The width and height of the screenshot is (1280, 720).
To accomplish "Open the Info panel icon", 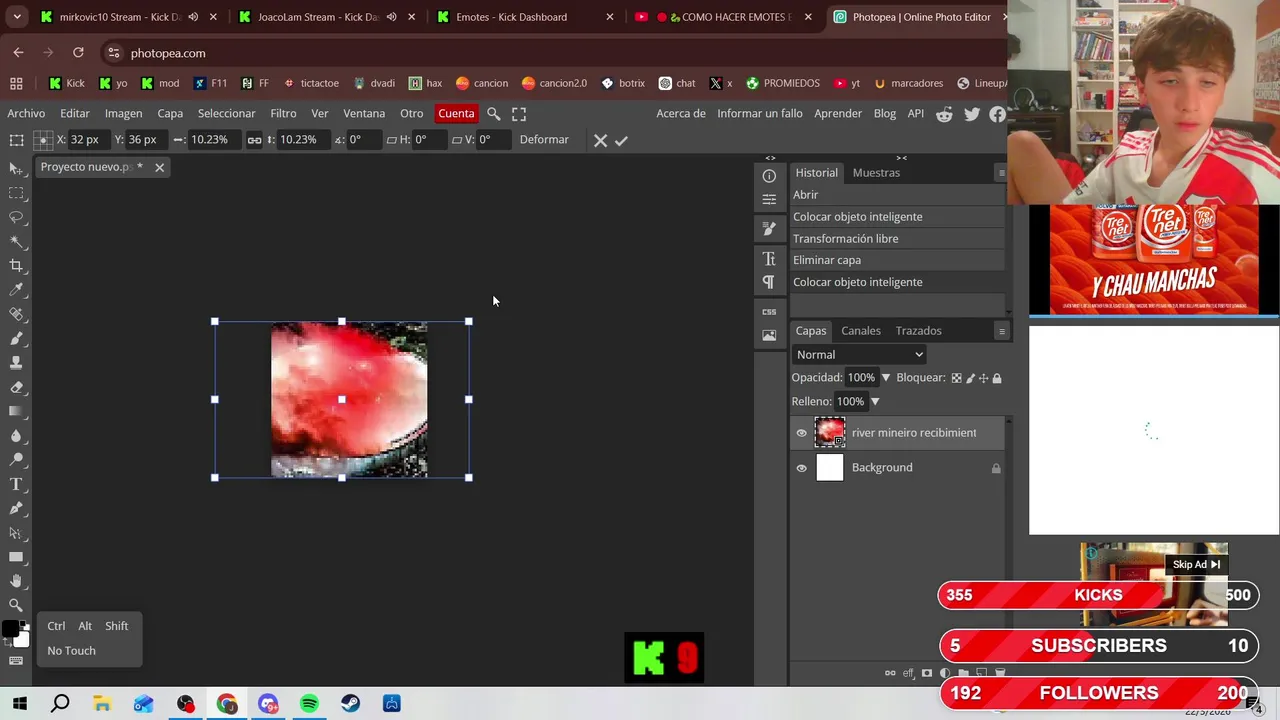I will tap(769, 176).
